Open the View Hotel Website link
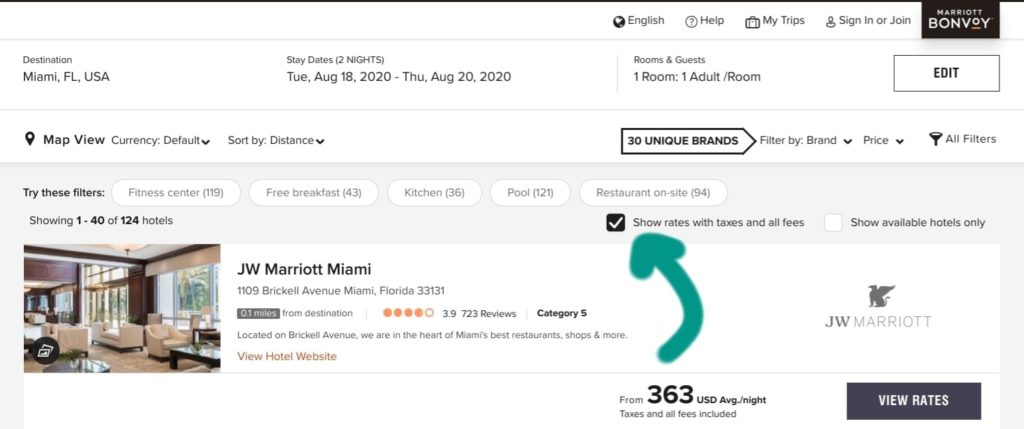Viewport: 1024px width, 429px height. click(287, 357)
